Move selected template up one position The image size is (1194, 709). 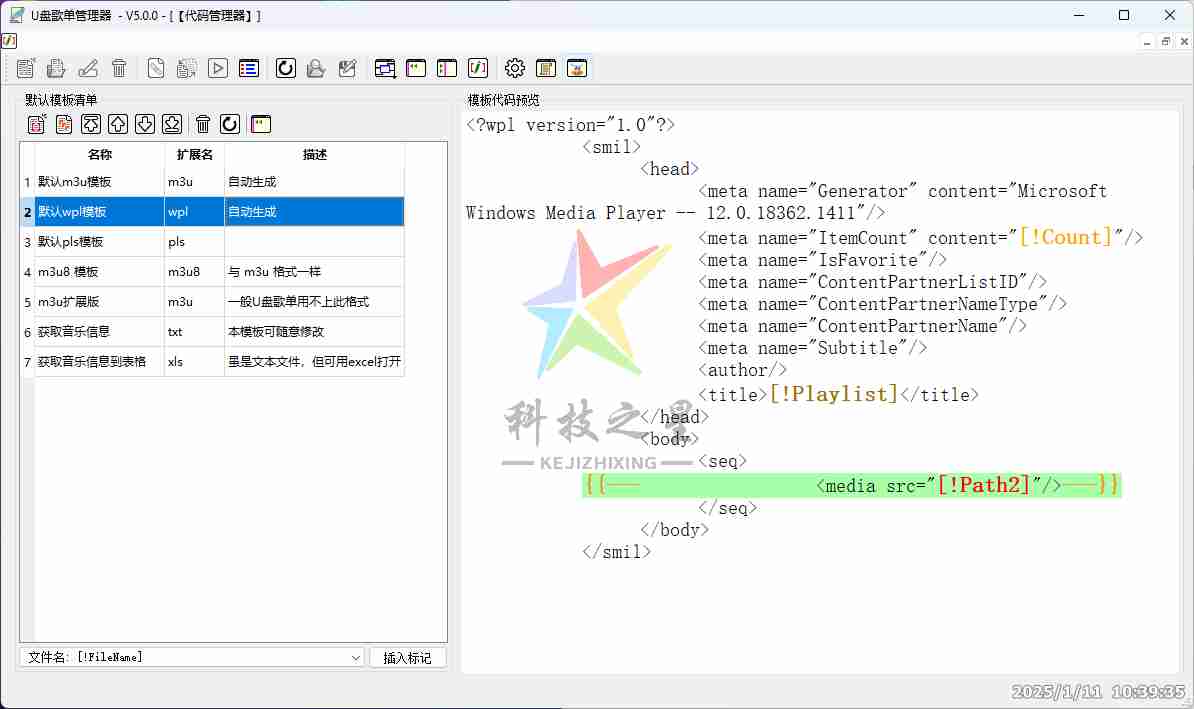click(118, 124)
